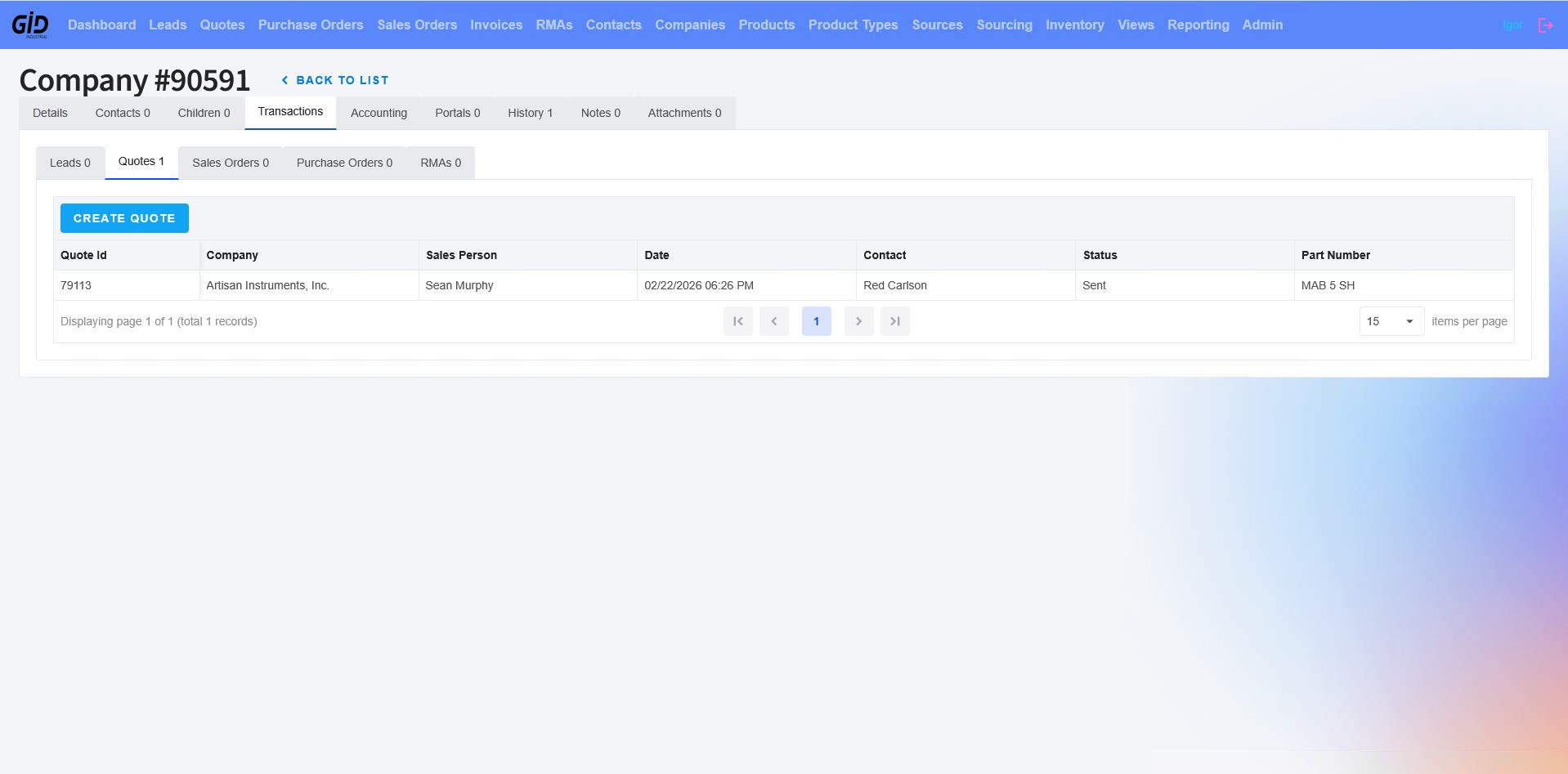Navigate to Inventory menu item

point(1074,25)
